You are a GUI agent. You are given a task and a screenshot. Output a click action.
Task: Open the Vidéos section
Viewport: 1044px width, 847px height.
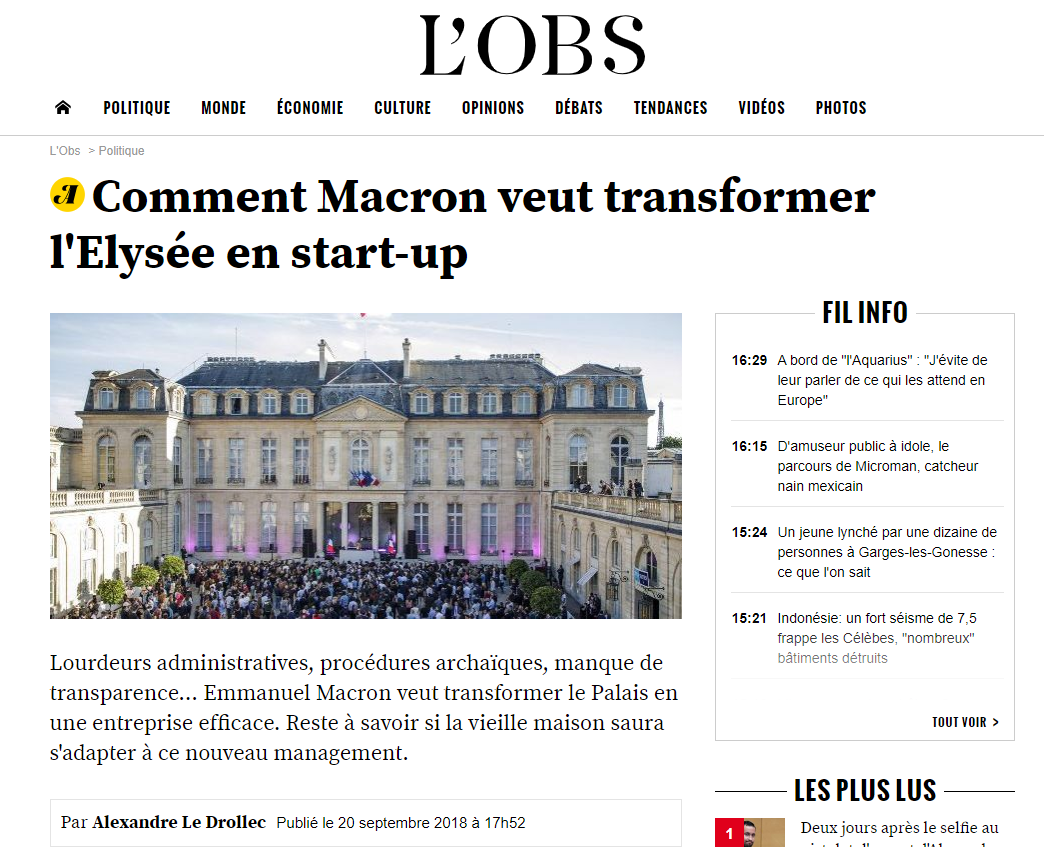pos(761,108)
